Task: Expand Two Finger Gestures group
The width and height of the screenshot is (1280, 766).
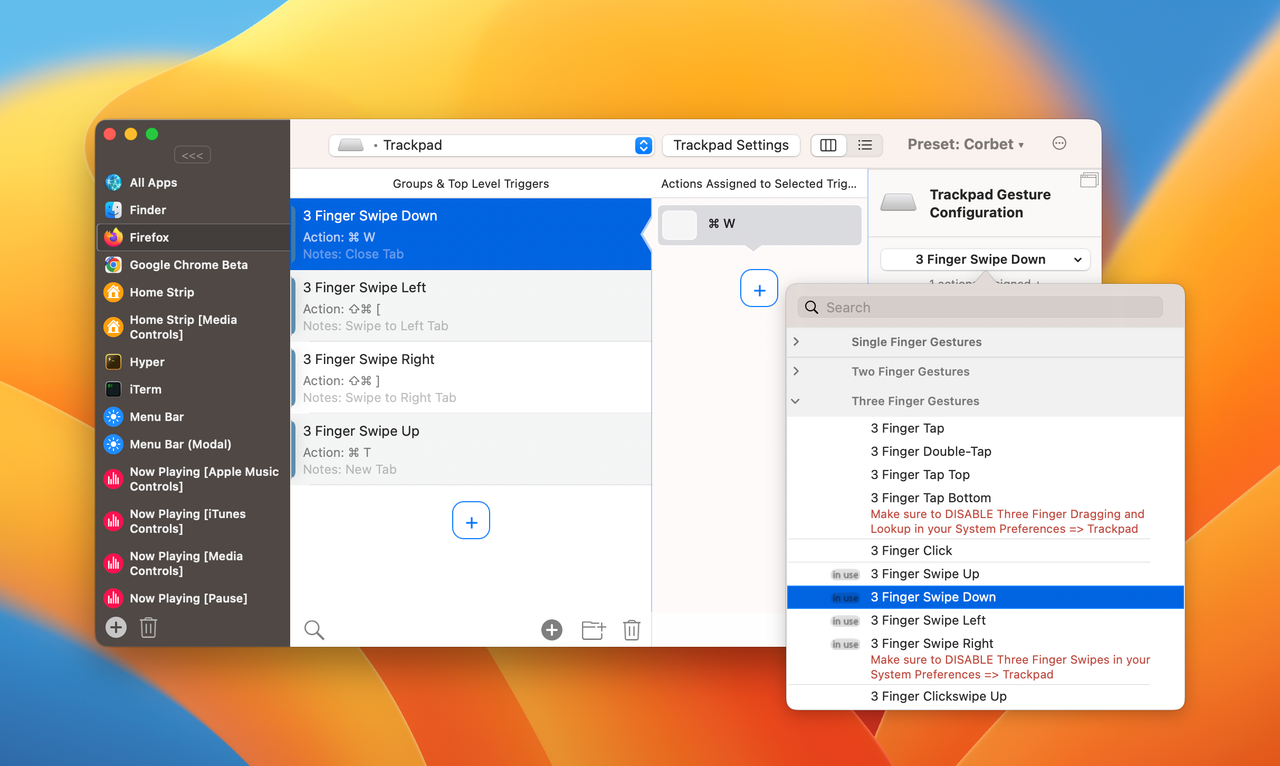Action: (x=796, y=371)
